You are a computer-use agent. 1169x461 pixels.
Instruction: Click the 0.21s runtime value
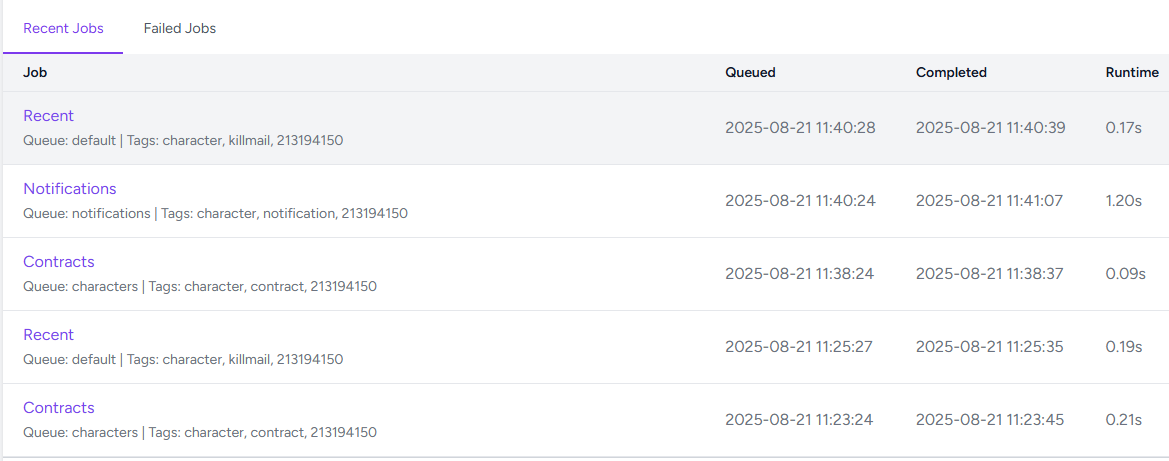click(x=1124, y=420)
